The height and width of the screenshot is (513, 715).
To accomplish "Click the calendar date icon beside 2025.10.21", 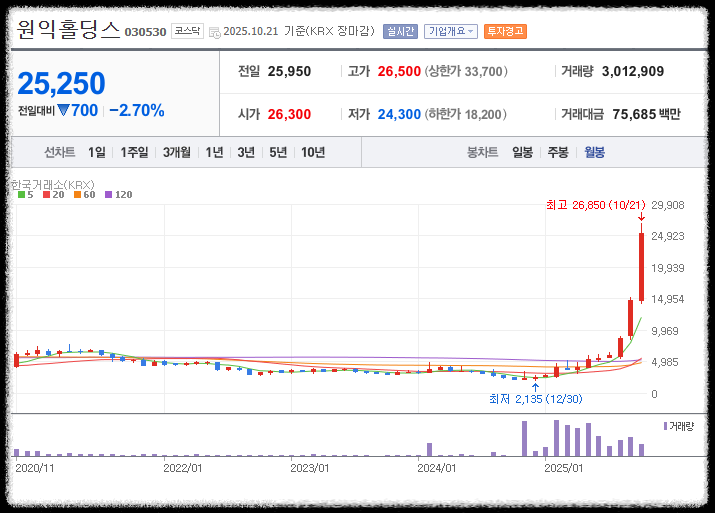I will (x=214, y=32).
